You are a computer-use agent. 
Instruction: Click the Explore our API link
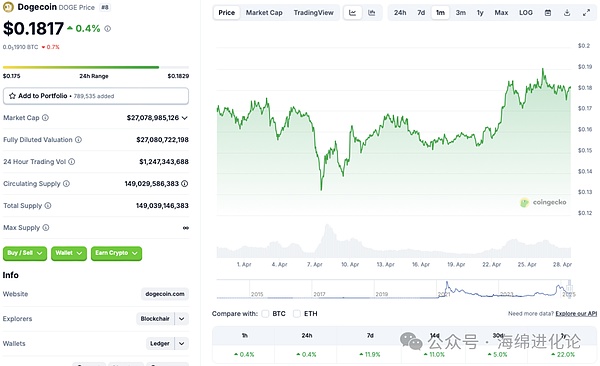coord(576,314)
